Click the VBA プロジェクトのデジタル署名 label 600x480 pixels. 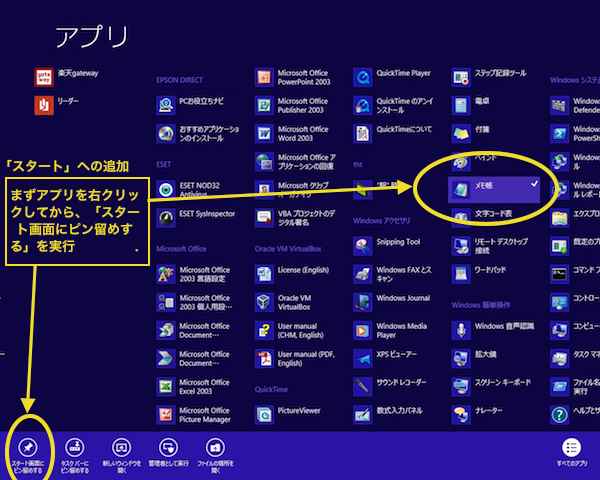pos(307,218)
